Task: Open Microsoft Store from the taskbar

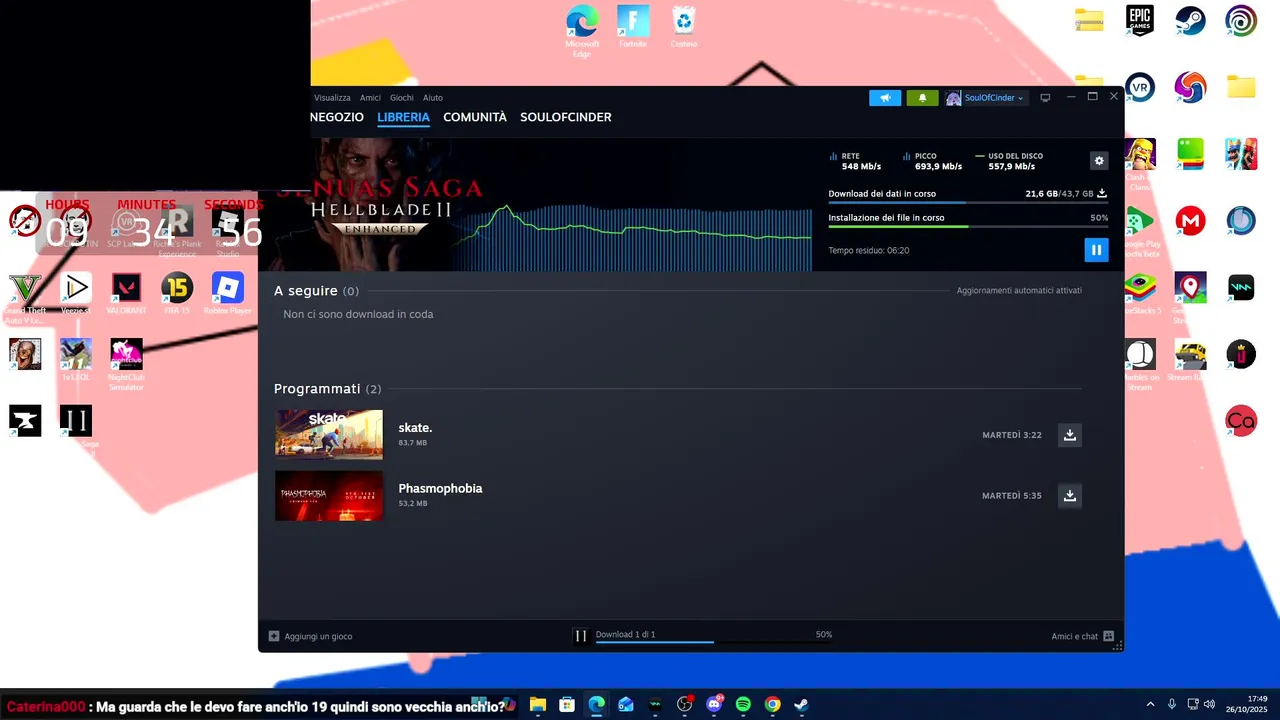Action: point(567,704)
